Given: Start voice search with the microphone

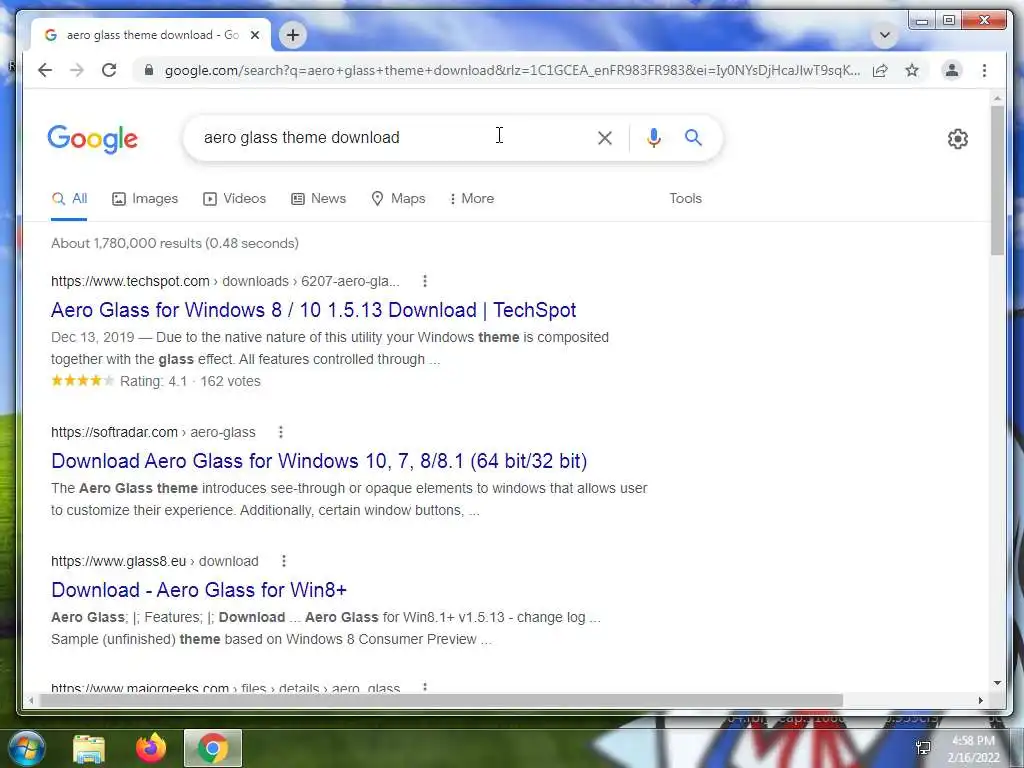Looking at the screenshot, I should click(654, 138).
